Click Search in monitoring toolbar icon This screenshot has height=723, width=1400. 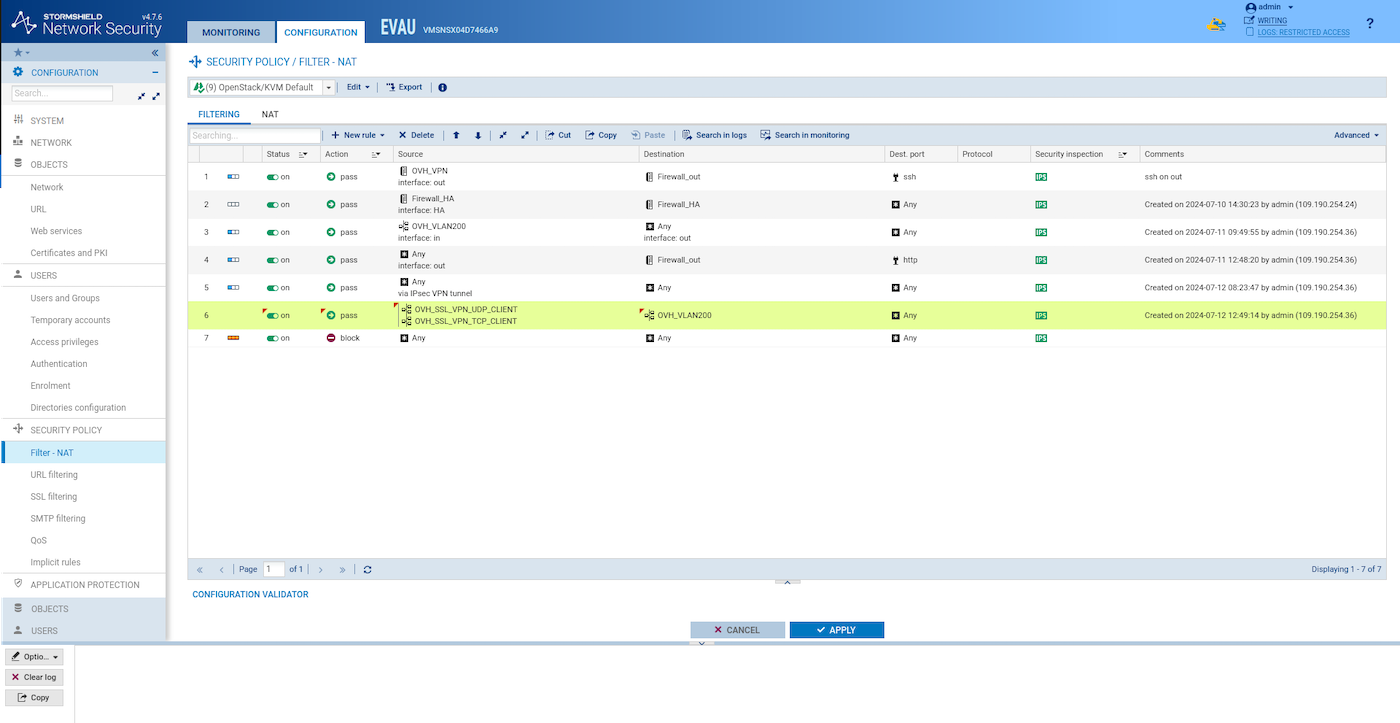pyautogui.click(x=805, y=135)
